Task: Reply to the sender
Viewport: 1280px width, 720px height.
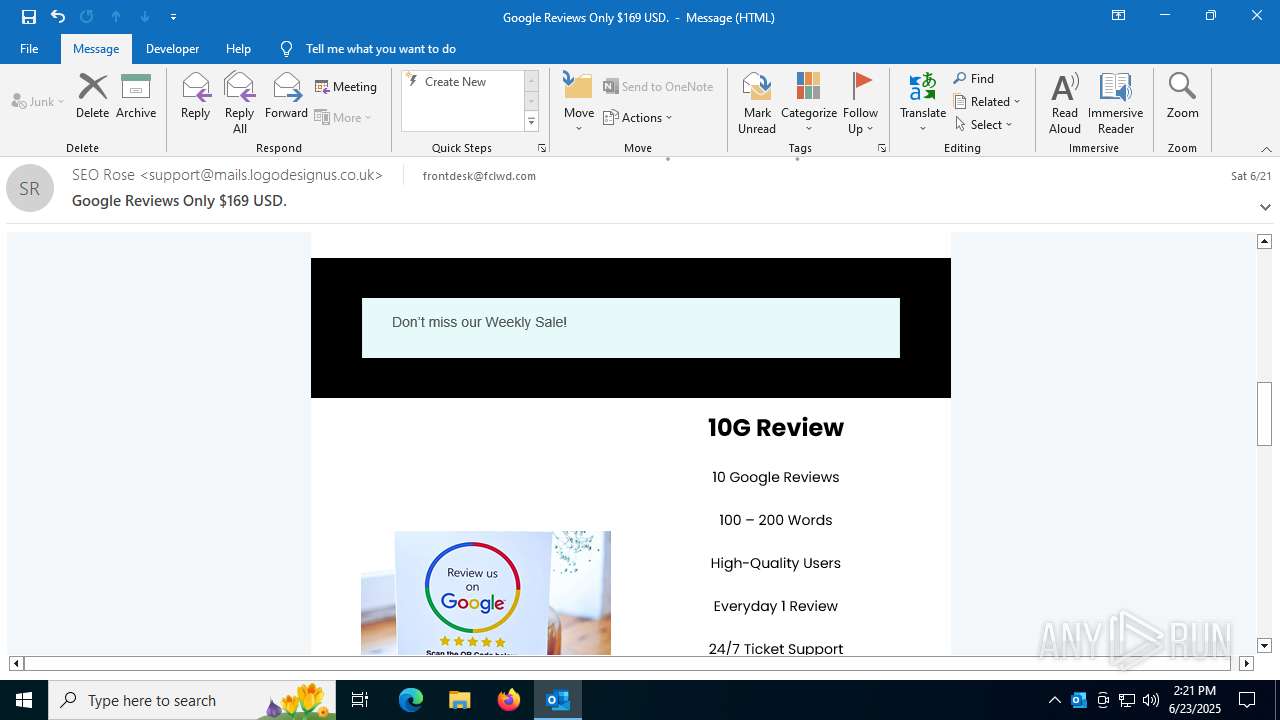Action: tap(195, 96)
